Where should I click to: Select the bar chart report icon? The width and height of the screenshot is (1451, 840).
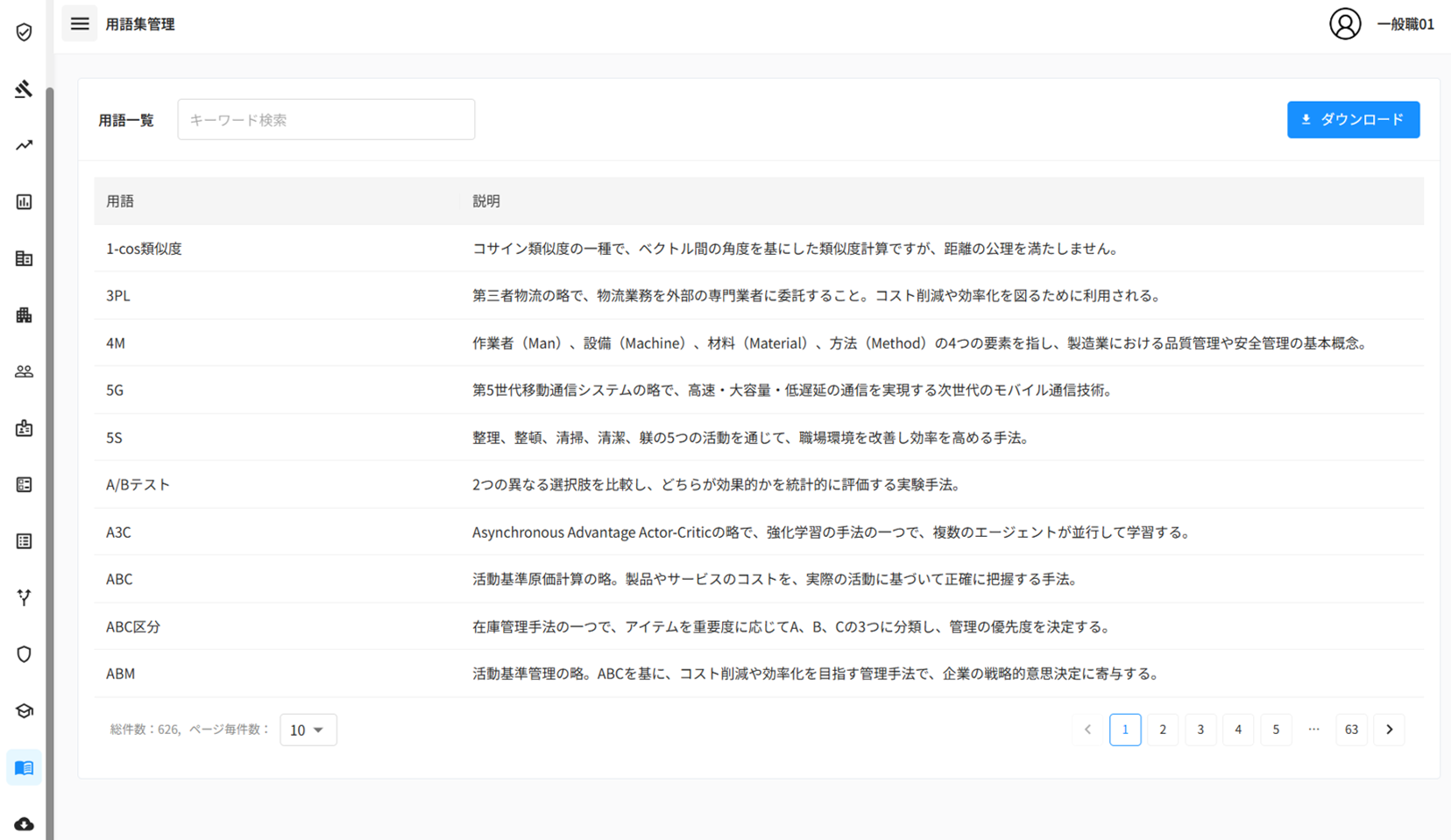click(x=24, y=202)
